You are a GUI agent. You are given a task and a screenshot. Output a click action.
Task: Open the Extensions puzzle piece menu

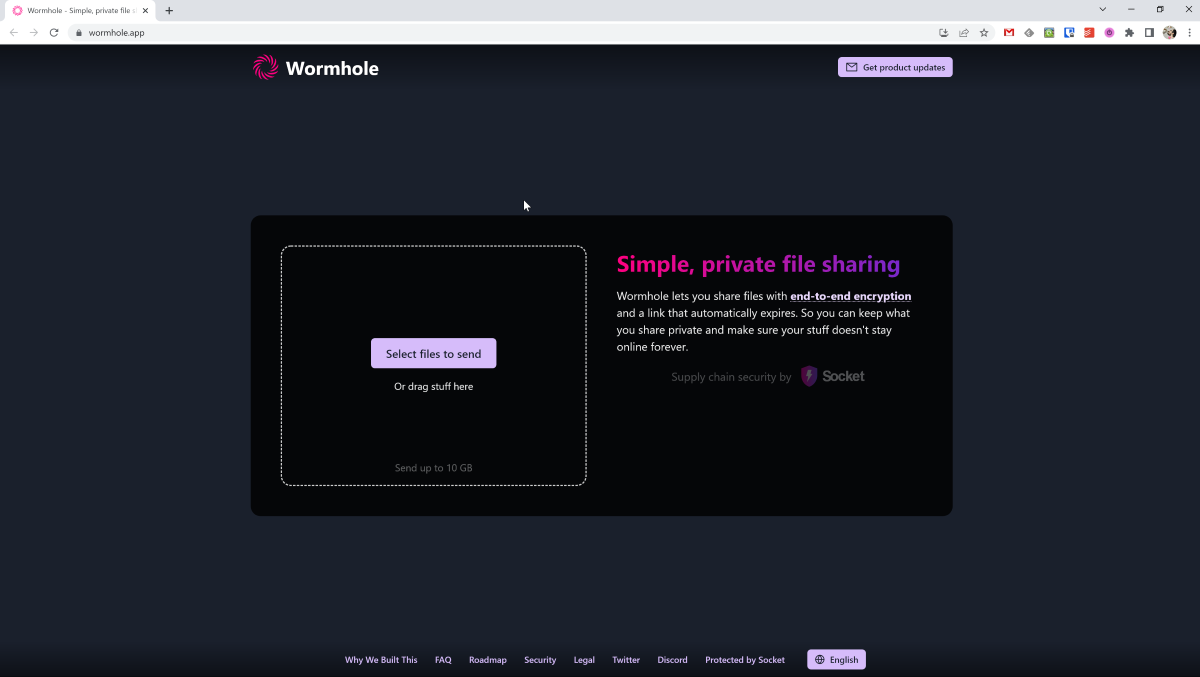1129,32
